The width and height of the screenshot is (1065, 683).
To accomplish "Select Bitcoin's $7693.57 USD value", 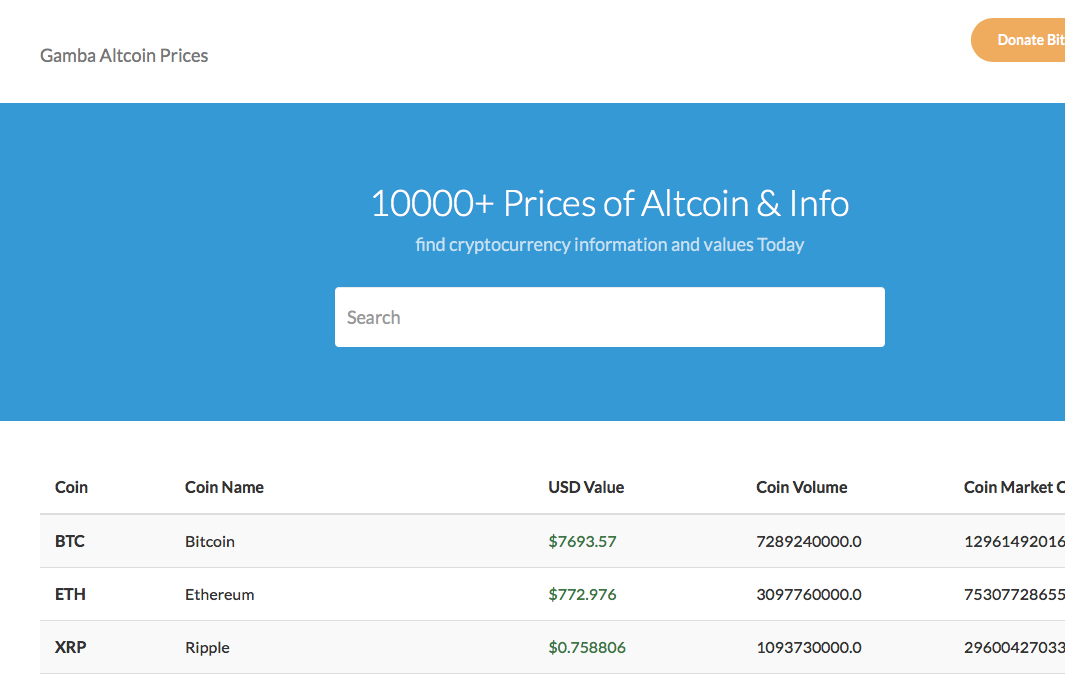I will (x=582, y=541).
